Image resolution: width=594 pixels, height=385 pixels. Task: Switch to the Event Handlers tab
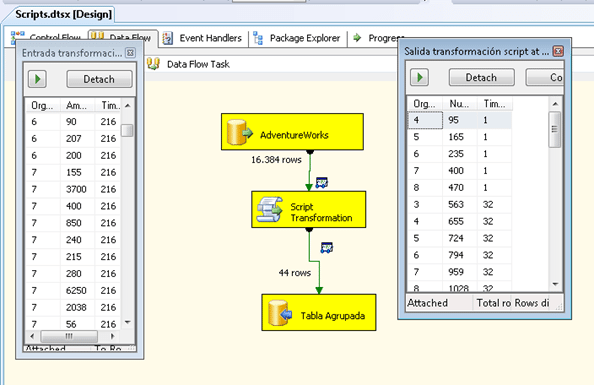202,38
